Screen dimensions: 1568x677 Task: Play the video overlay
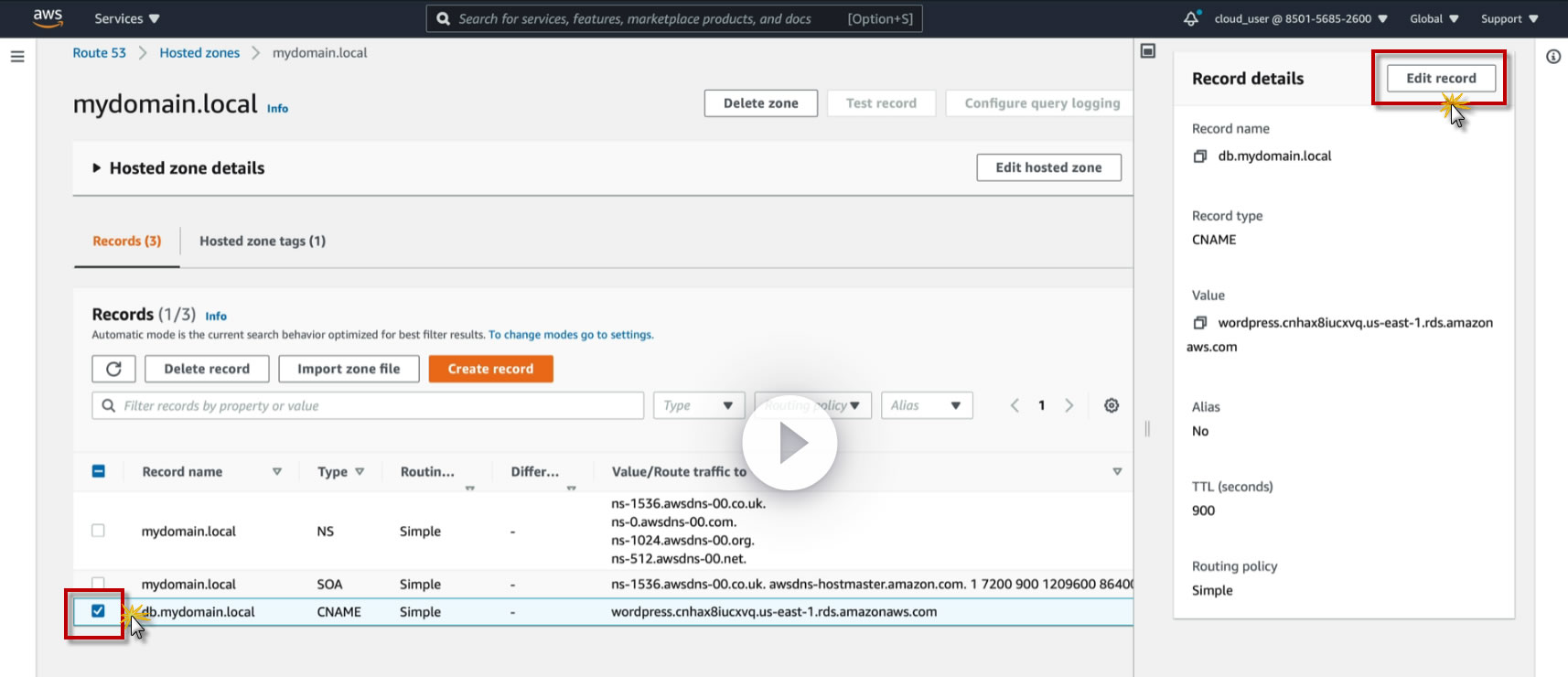pos(789,443)
